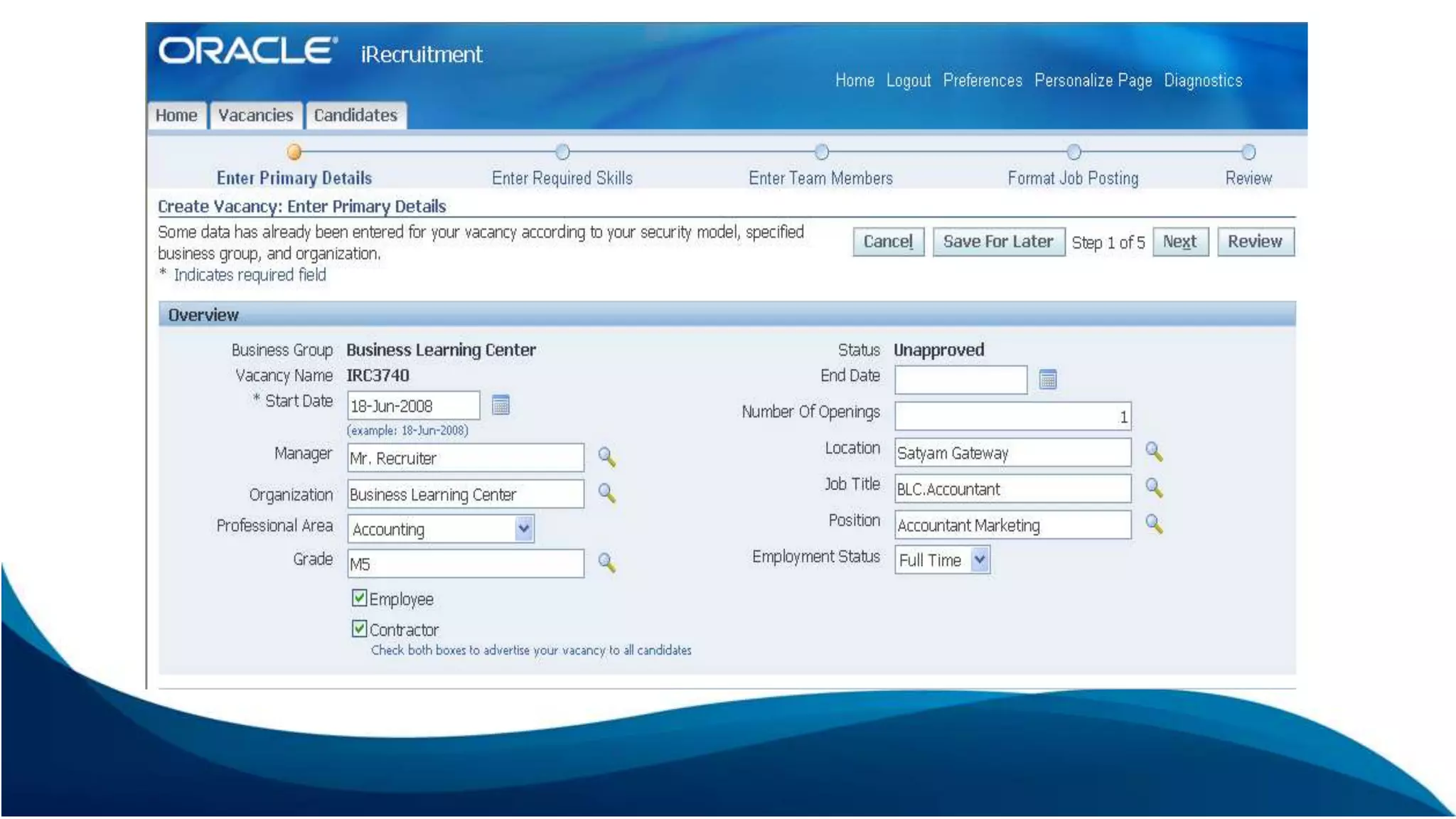This screenshot has height=819, width=1456.
Task: Open the Grade search magnifier icon
Action: tap(606, 563)
